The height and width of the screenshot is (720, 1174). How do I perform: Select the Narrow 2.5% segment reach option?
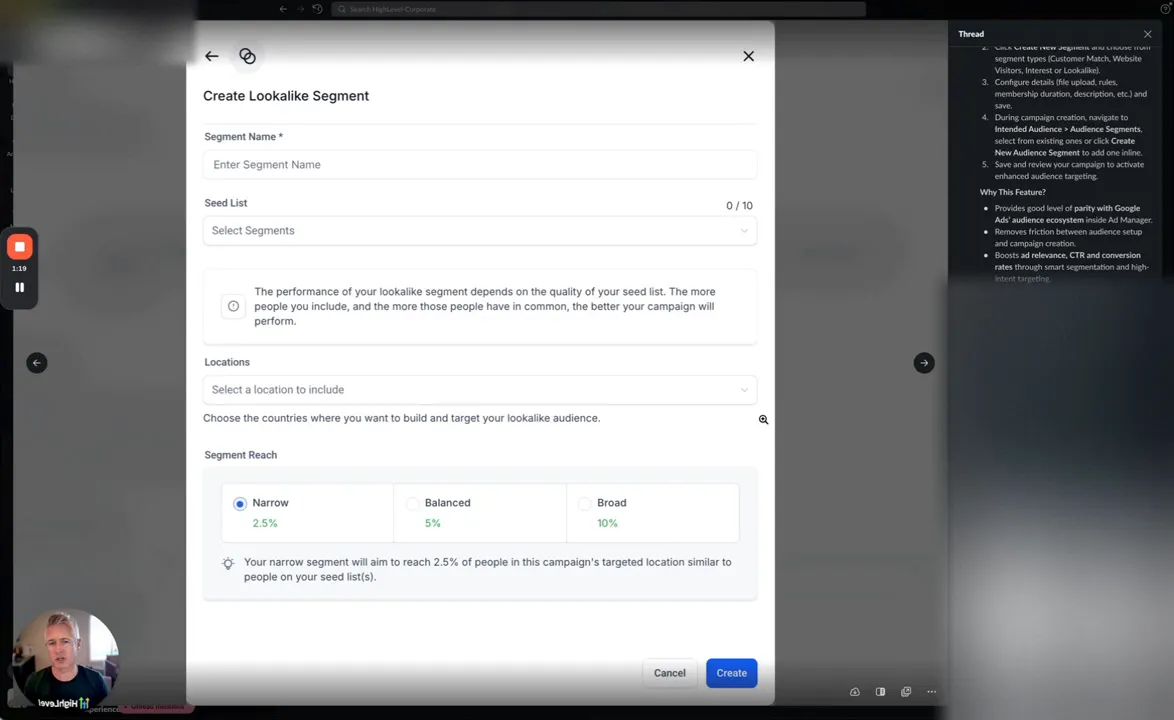[239, 503]
